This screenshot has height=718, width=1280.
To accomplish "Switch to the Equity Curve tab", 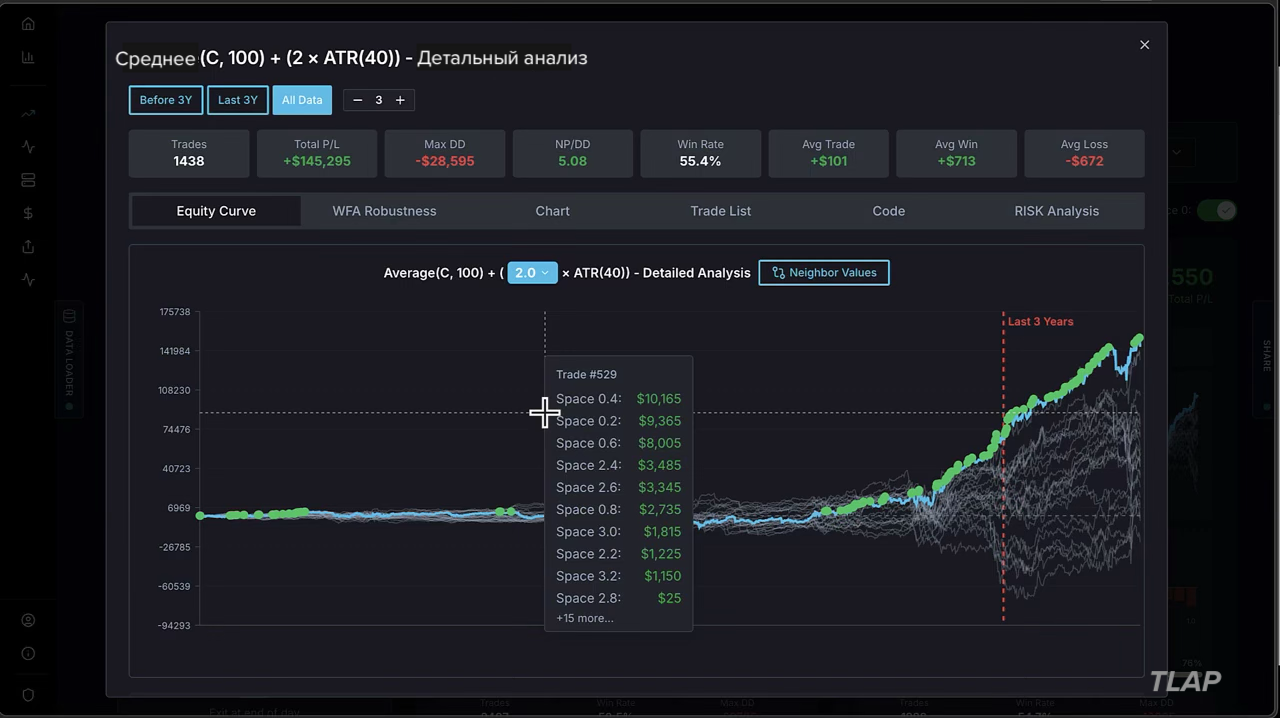I will coord(216,211).
